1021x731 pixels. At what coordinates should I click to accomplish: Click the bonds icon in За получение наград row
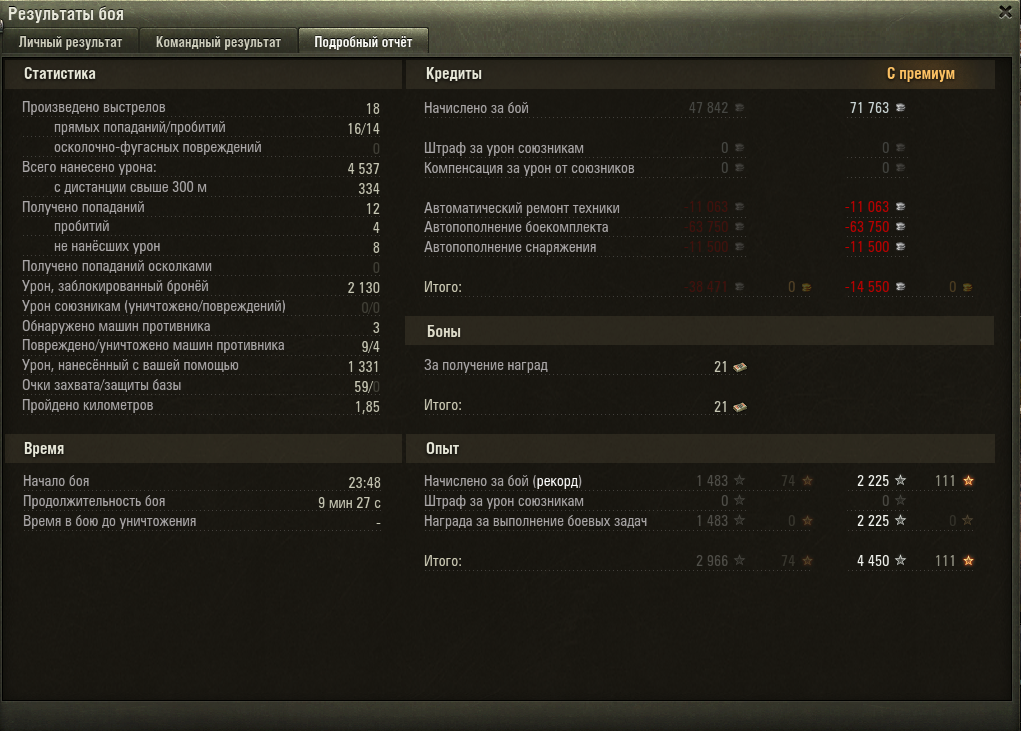point(740,367)
